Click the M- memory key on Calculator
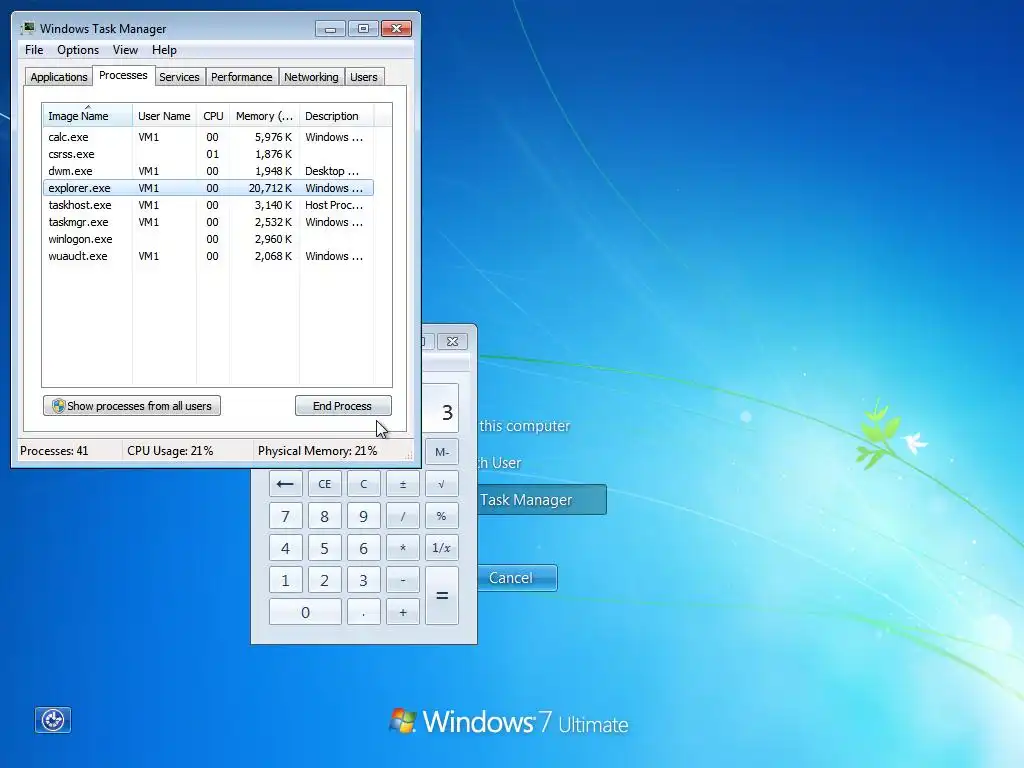The width and height of the screenshot is (1024, 768). (441, 451)
